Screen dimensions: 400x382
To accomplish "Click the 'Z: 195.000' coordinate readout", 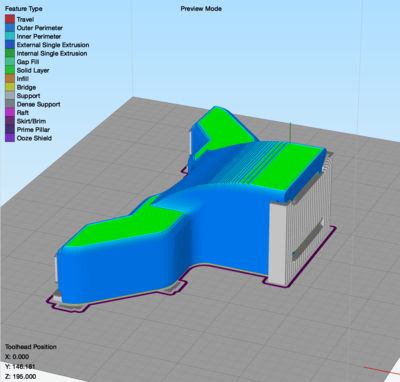I will point(20,377).
